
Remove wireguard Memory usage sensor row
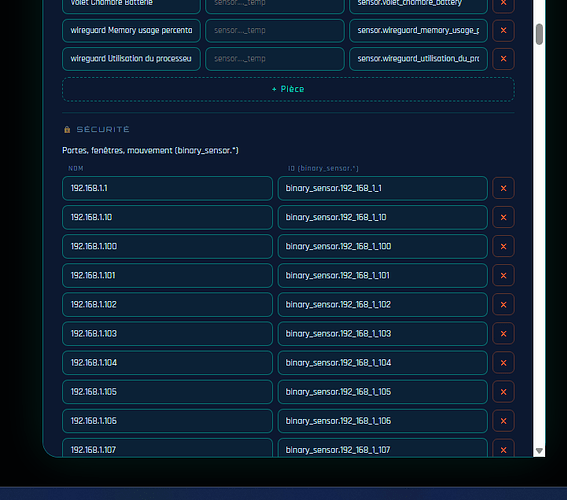point(503,30)
